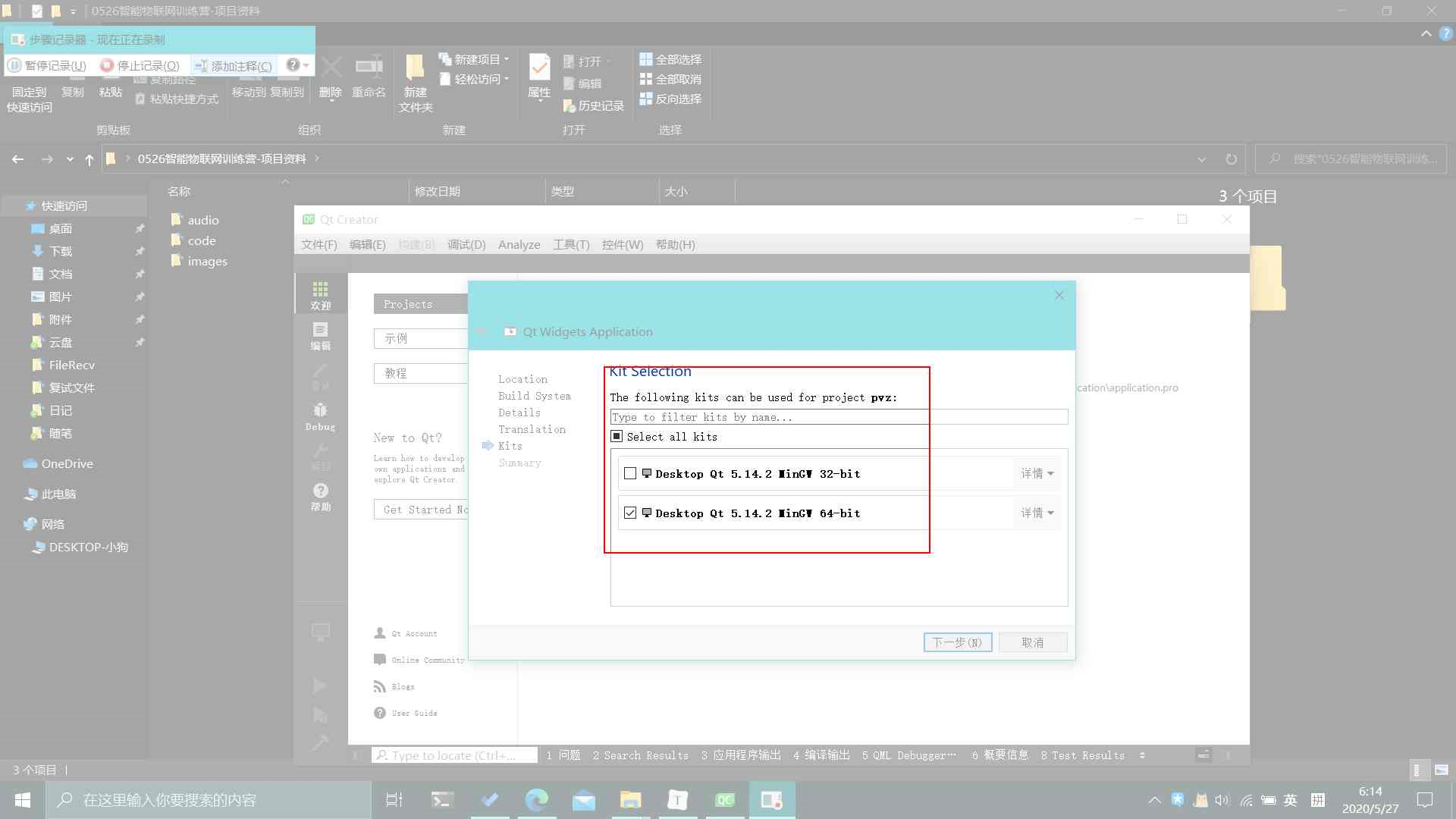The height and width of the screenshot is (819, 1456).
Task: Click the volume icon in system tray
Action: click(1222, 800)
